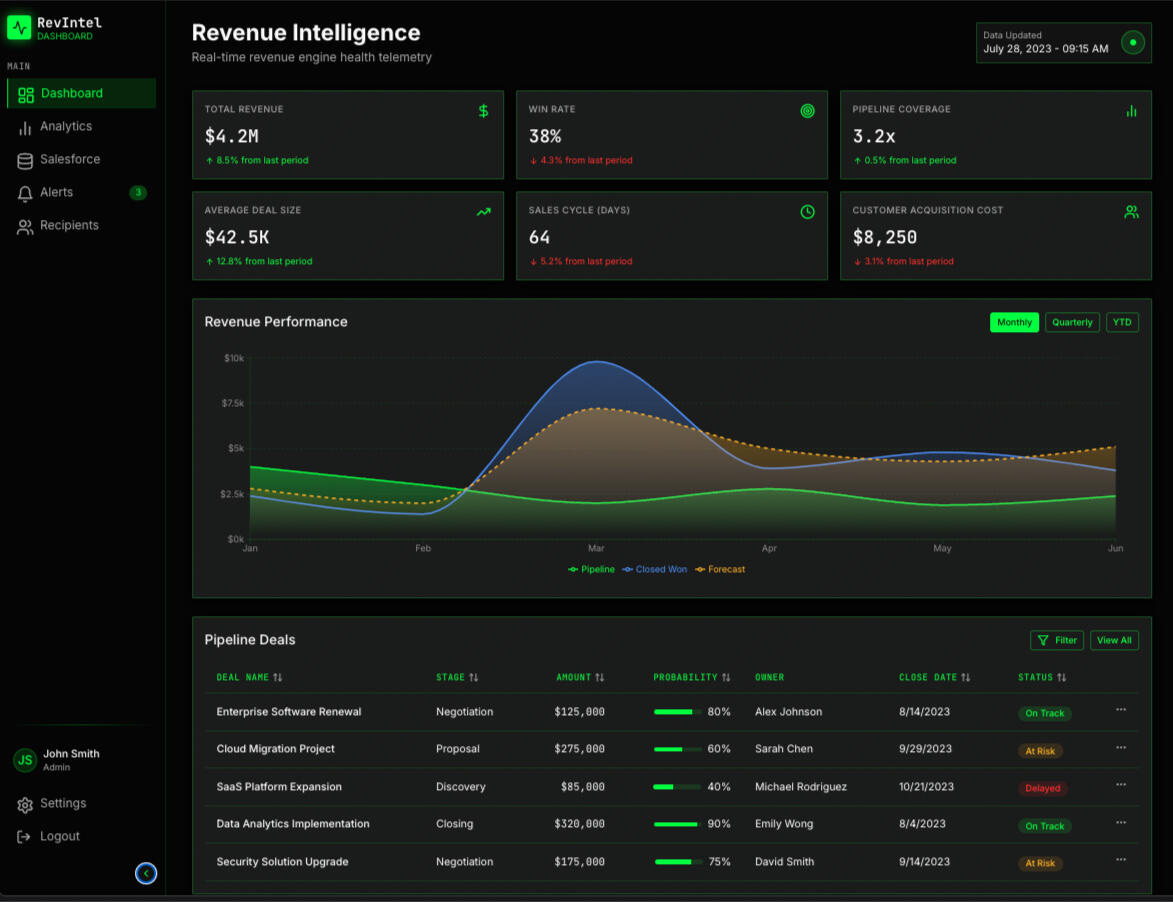Click the probability bar for Cloud Migration Project
Screen dimensions: 1173x902
pos(677,749)
